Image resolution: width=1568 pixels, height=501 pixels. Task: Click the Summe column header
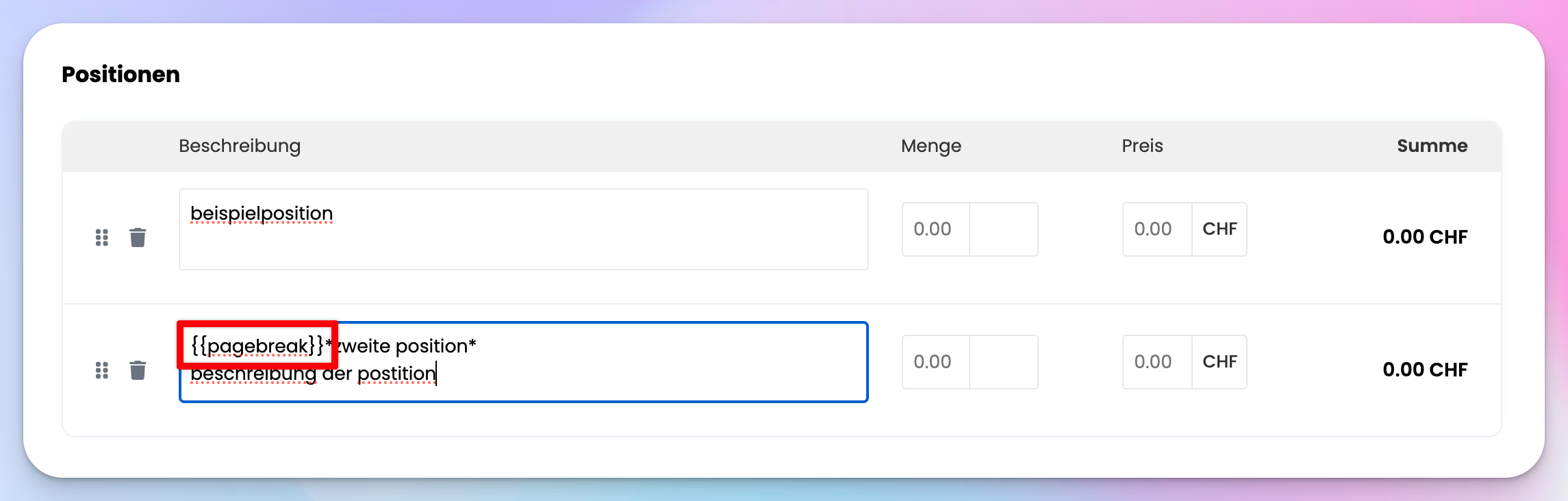click(1432, 146)
